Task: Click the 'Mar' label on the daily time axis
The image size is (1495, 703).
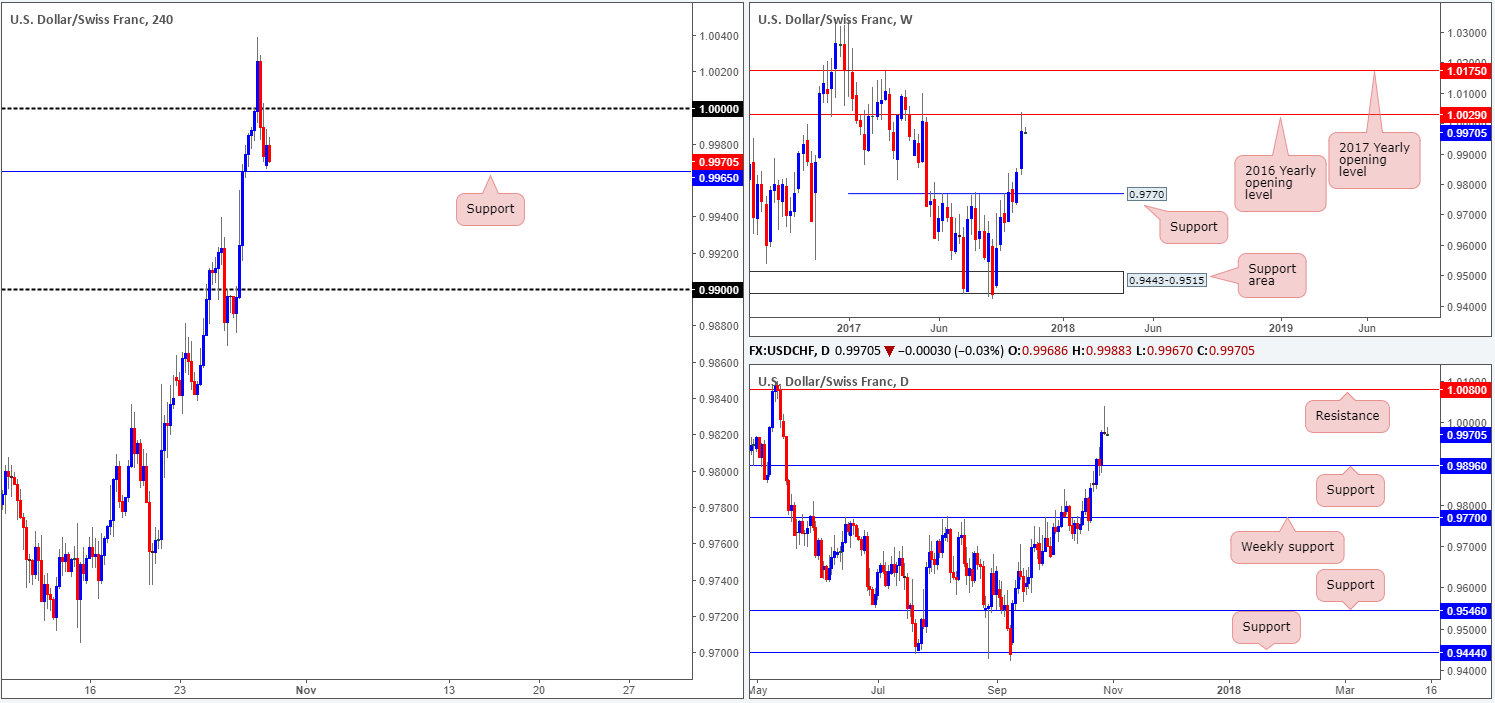Action: click(1346, 690)
